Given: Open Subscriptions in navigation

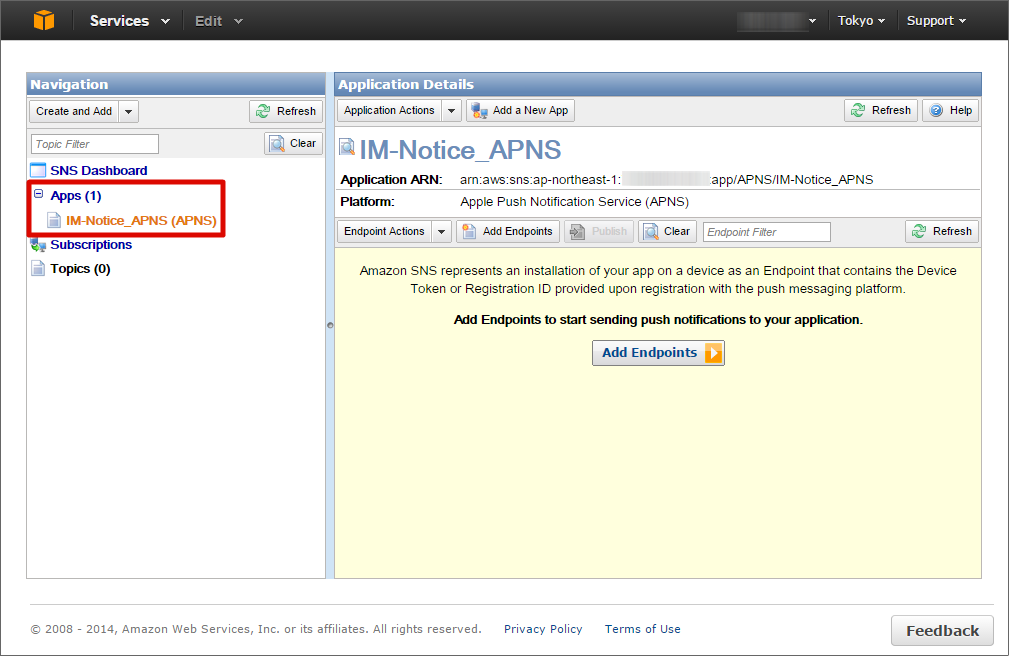Looking at the screenshot, I should tap(91, 245).
